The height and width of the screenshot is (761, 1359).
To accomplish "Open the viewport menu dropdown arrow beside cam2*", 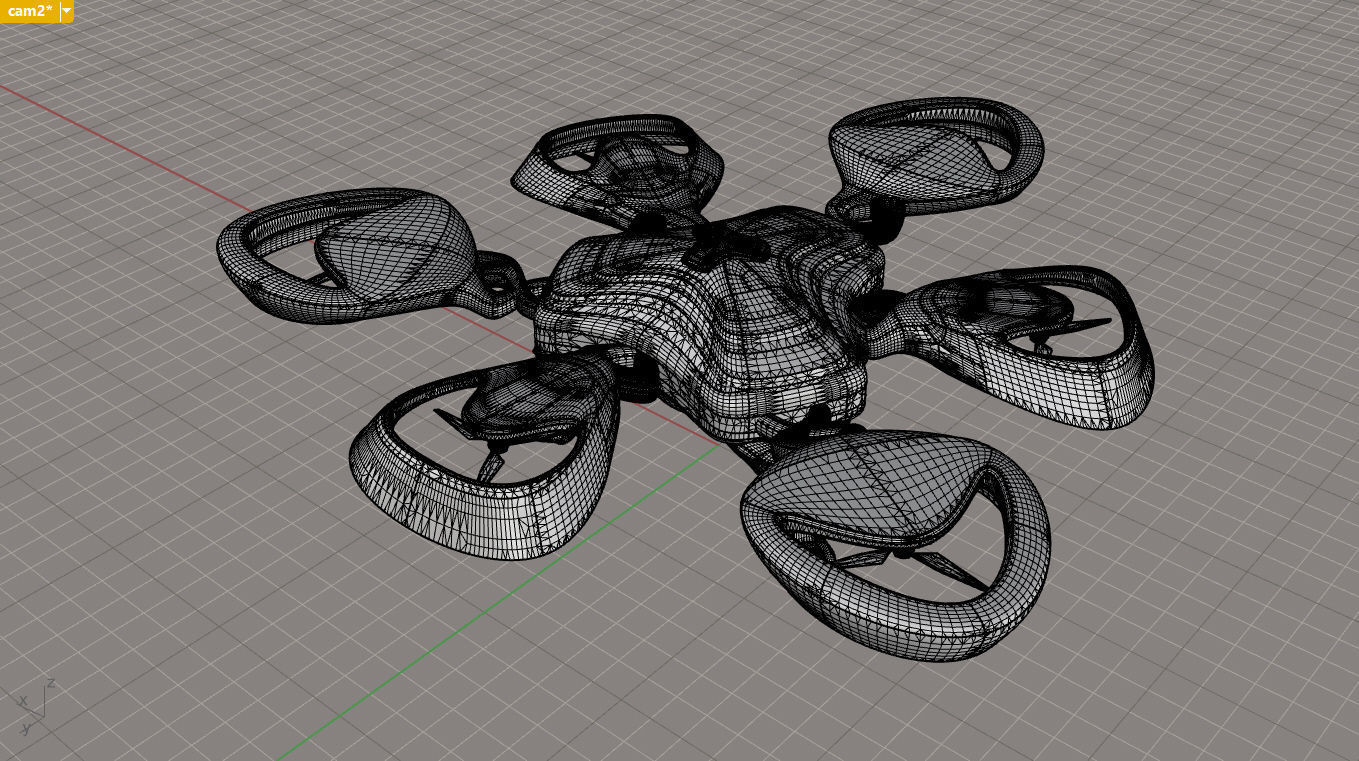I will point(67,10).
